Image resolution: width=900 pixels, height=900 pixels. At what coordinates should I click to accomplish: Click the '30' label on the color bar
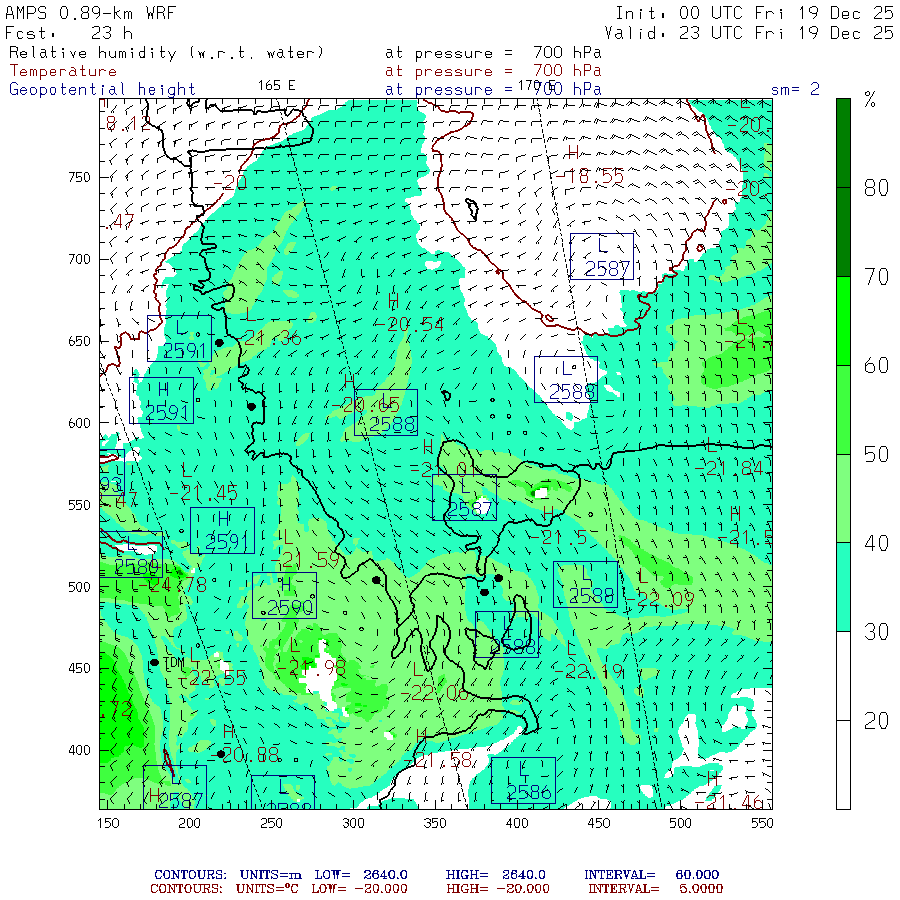click(x=876, y=632)
